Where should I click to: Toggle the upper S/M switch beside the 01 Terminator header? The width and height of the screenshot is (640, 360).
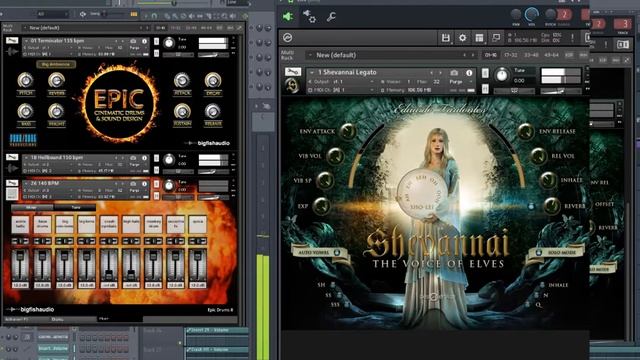pos(156,42)
